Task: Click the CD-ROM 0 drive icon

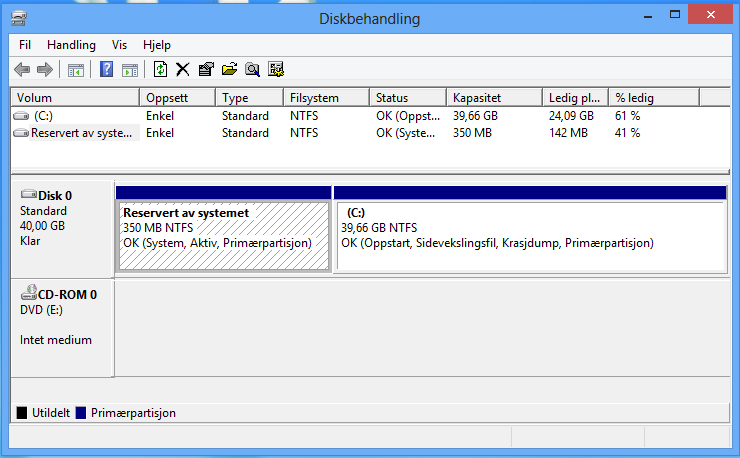Action: point(29,292)
